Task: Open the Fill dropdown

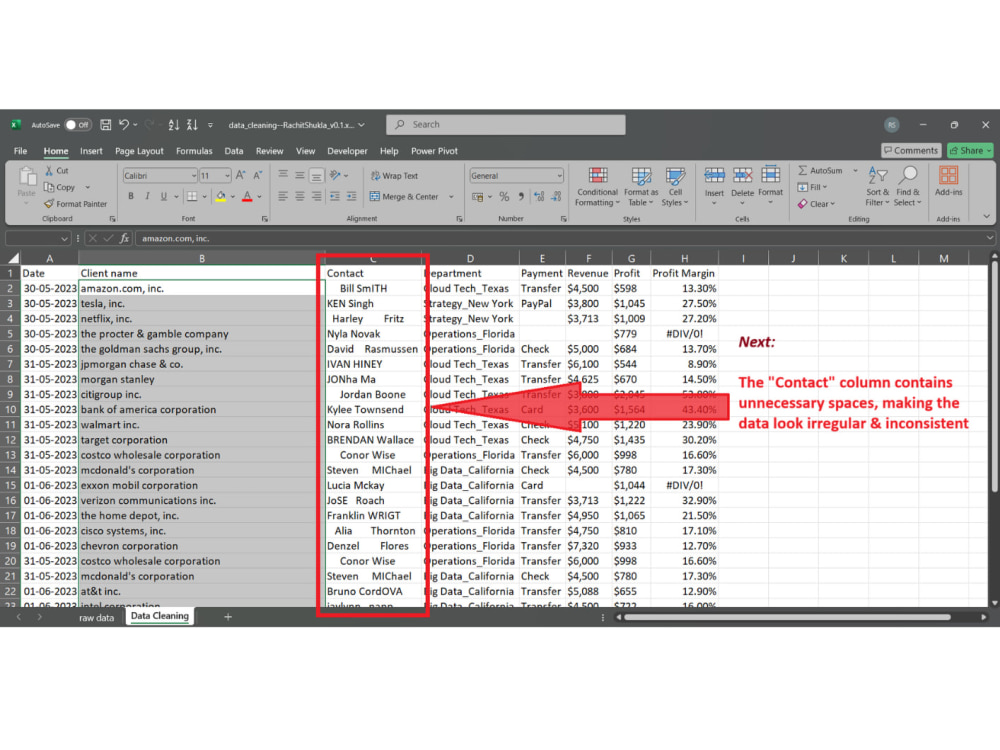Action: coord(812,188)
